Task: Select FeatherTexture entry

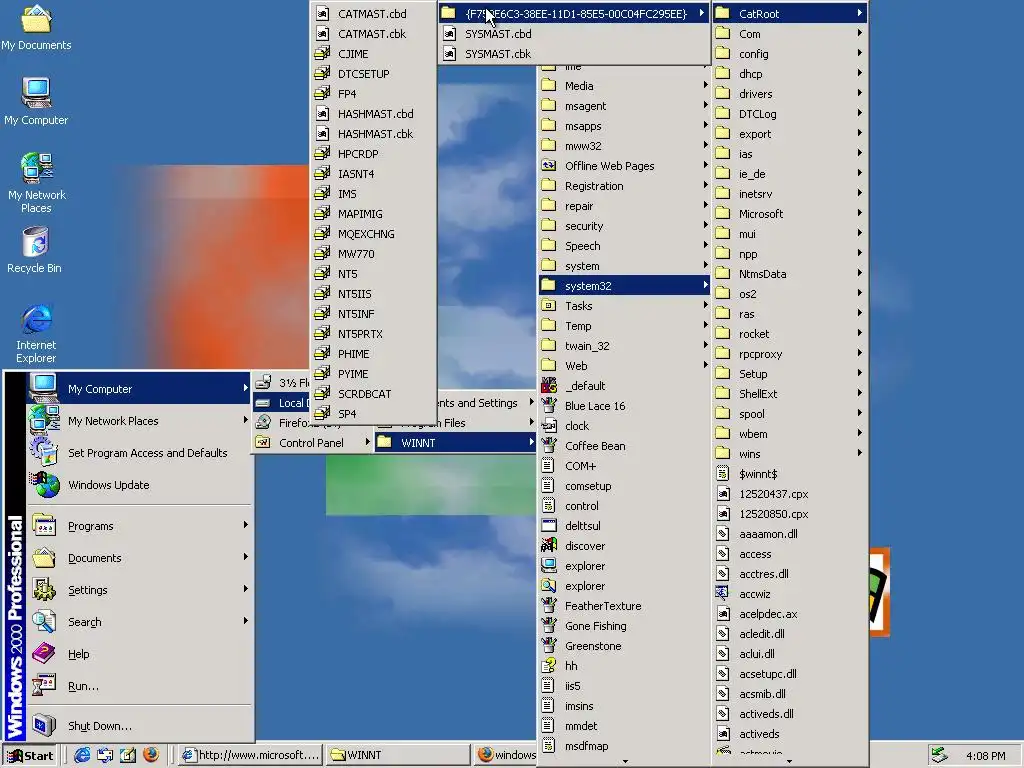Action: click(x=624, y=606)
